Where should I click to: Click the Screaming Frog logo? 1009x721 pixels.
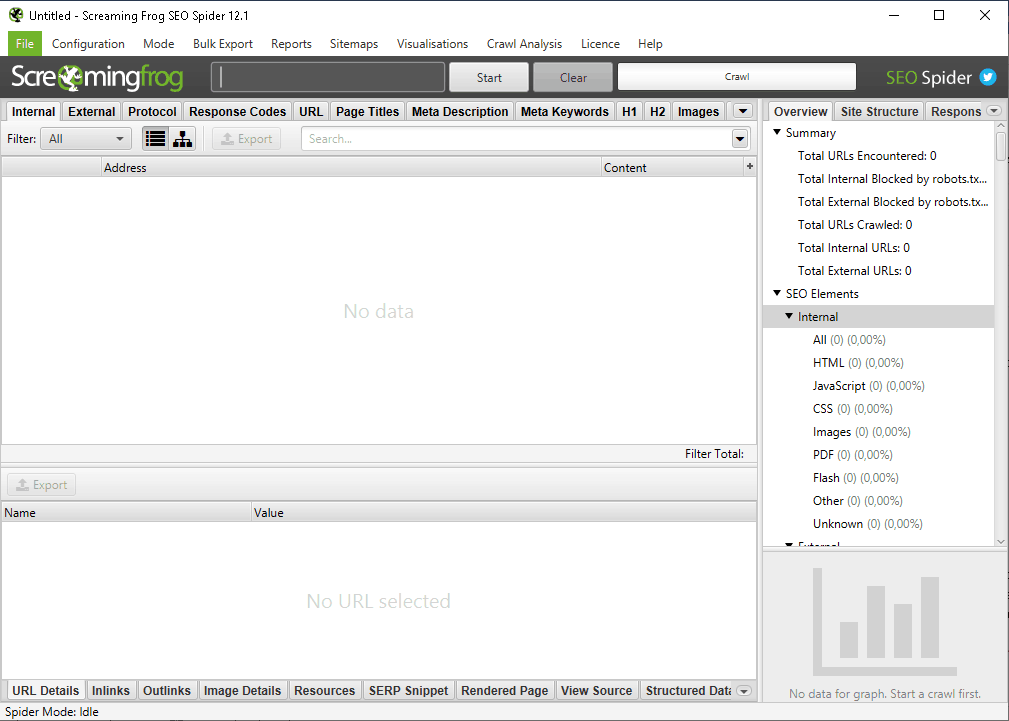point(98,77)
